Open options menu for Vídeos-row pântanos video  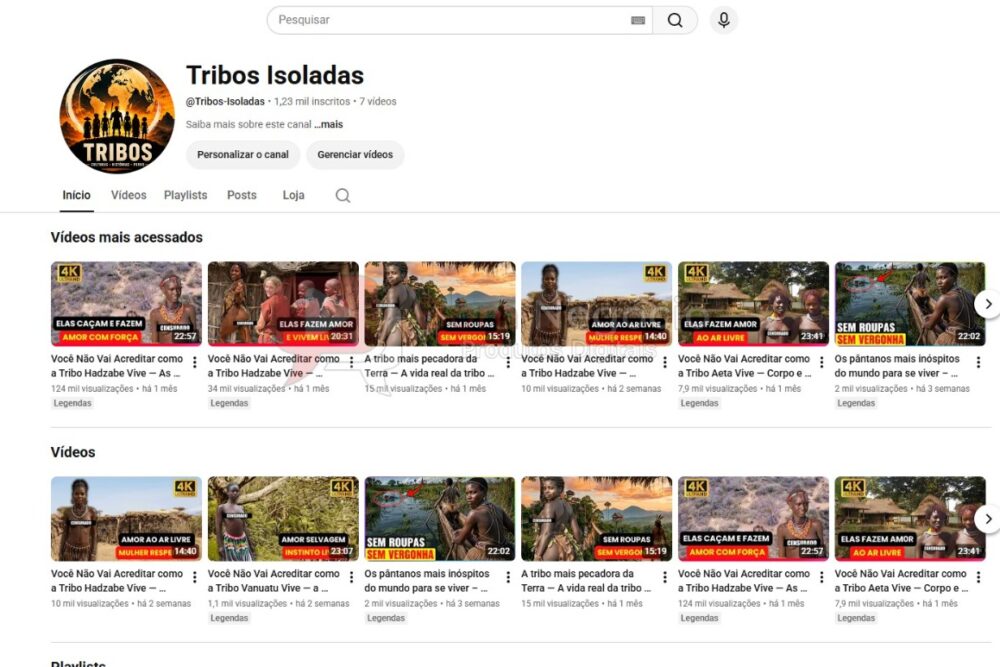(508, 577)
